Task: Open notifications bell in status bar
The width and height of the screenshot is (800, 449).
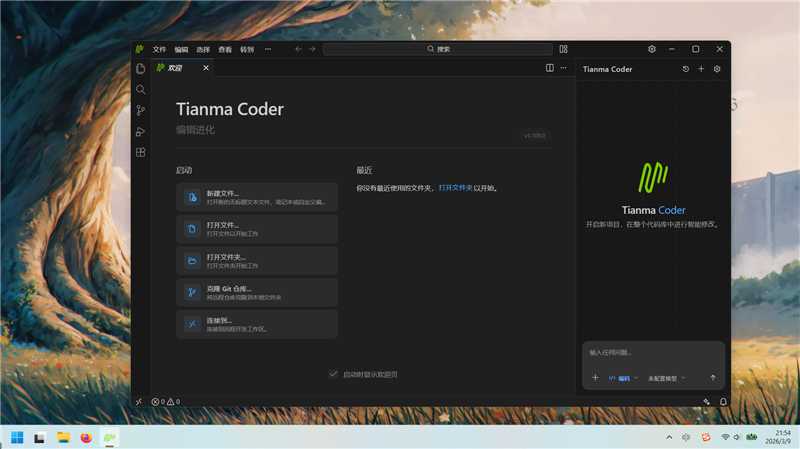Action: point(723,402)
